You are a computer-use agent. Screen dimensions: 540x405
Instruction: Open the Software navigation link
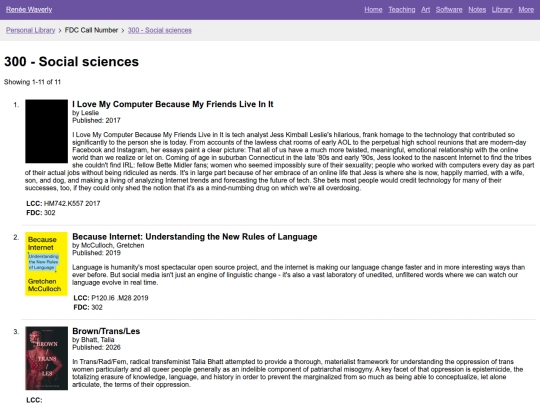coord(449,10)
